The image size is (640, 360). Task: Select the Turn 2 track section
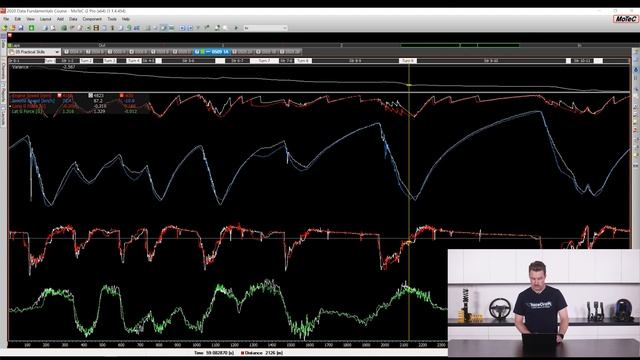[86, 61]
